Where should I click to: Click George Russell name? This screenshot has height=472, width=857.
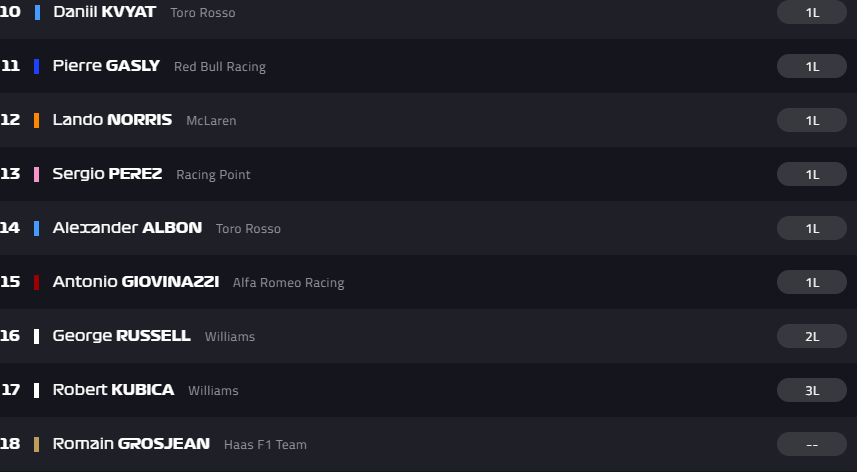click(x=121, y=336)
